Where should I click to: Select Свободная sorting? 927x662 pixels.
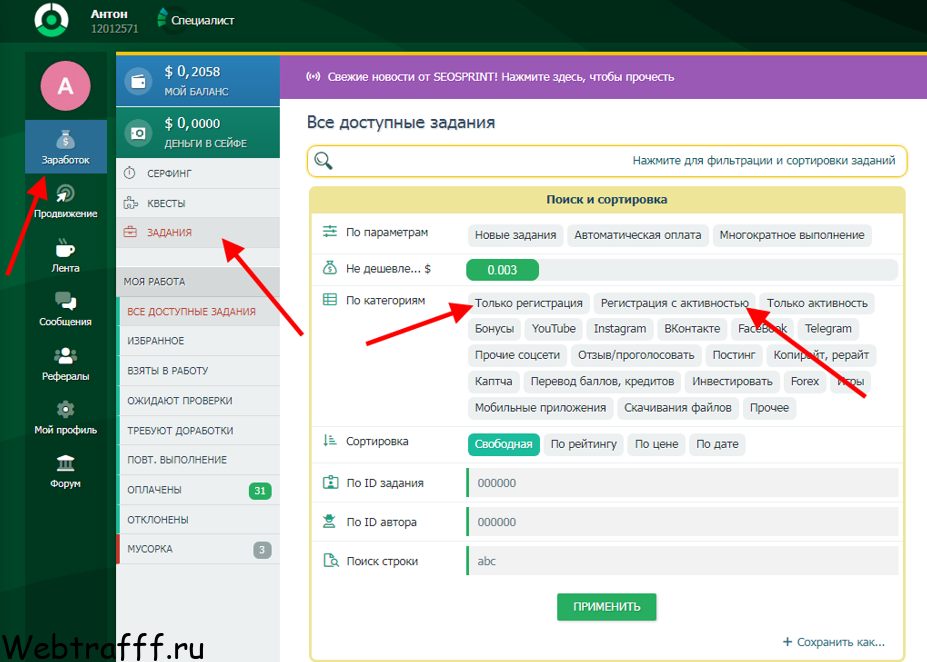[x=504, y=444]
